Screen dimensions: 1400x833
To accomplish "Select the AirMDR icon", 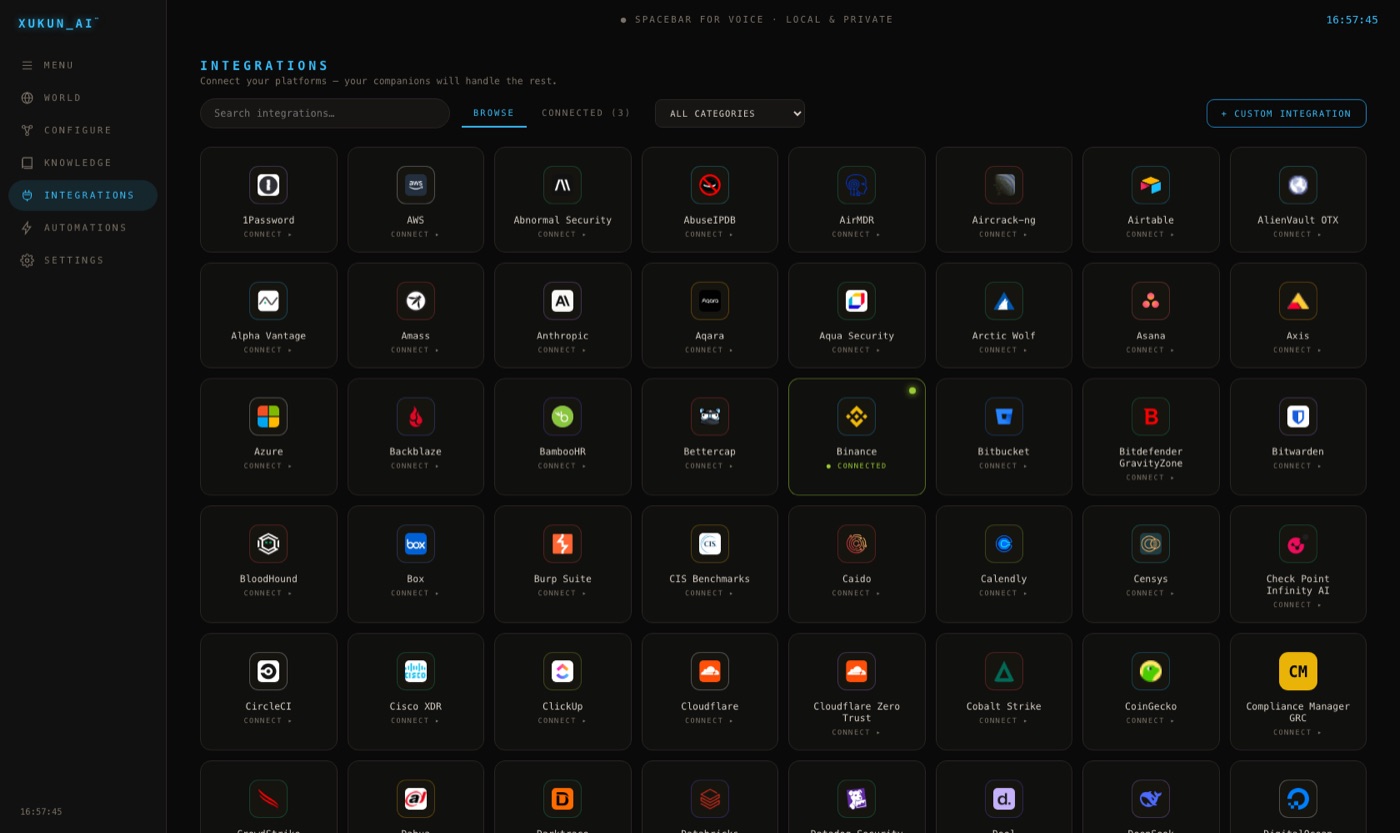I will pos(856,185).
